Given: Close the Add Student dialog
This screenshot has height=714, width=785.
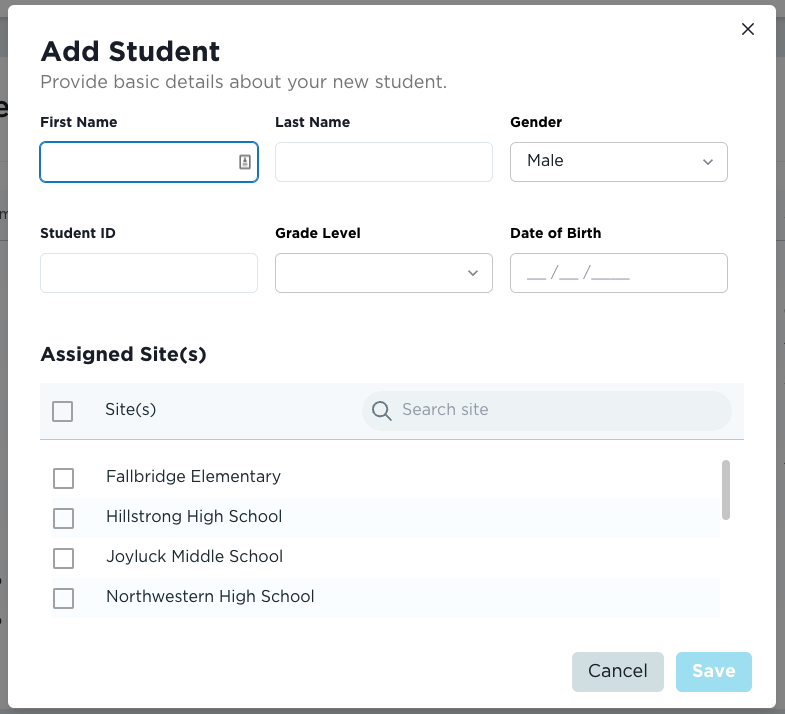Looking at the screenshot, I should (747, 30).
